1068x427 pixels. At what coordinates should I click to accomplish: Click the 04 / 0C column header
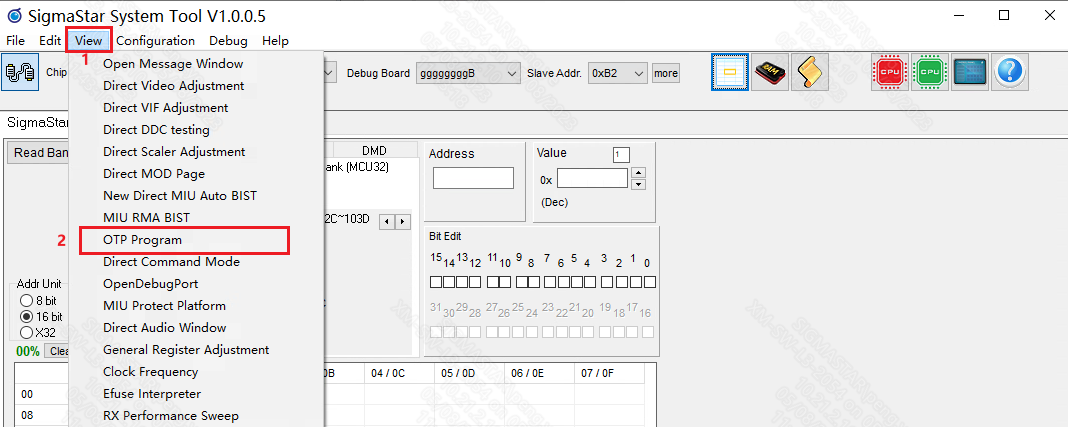[x=399, y=373]
